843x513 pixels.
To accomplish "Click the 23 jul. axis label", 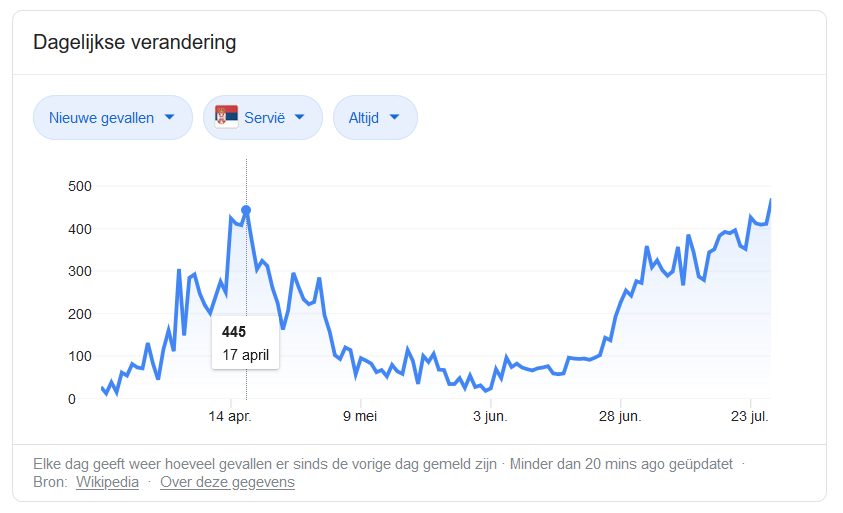I will coord(750,416).
